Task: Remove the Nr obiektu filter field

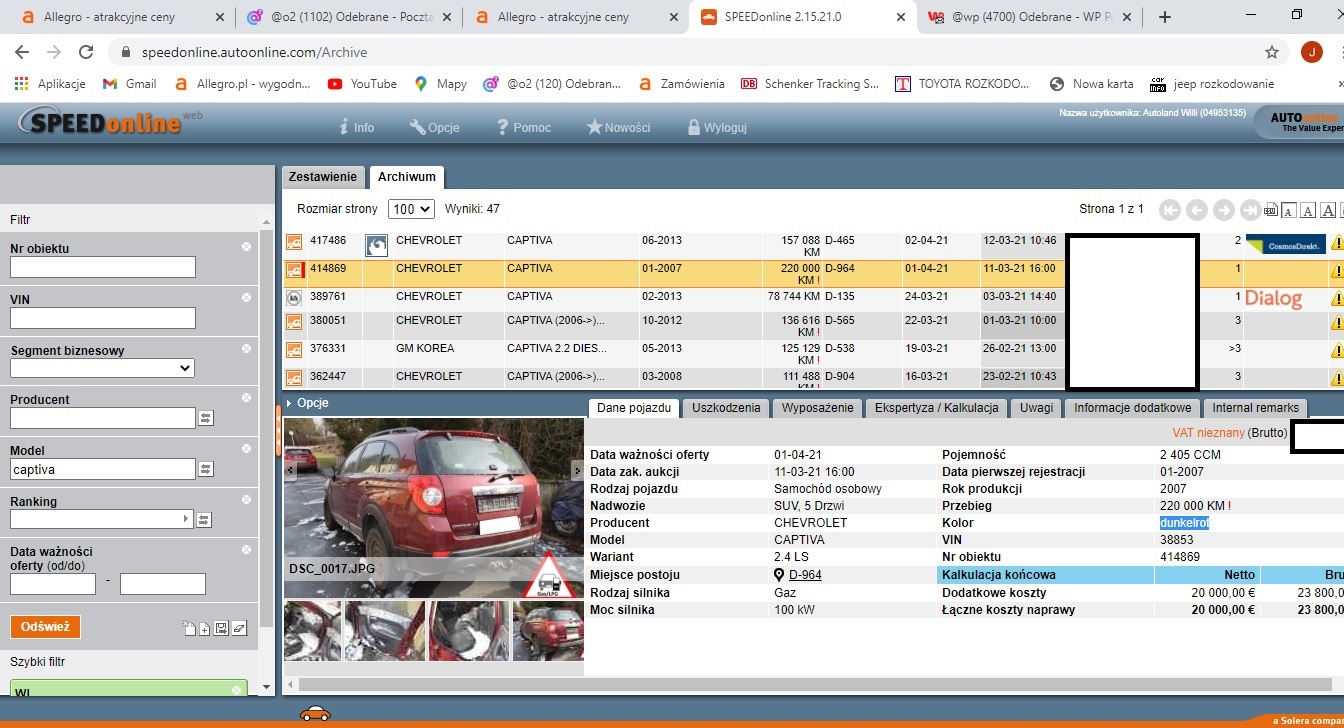Action: pyautogui.click(x=246, y=247)
